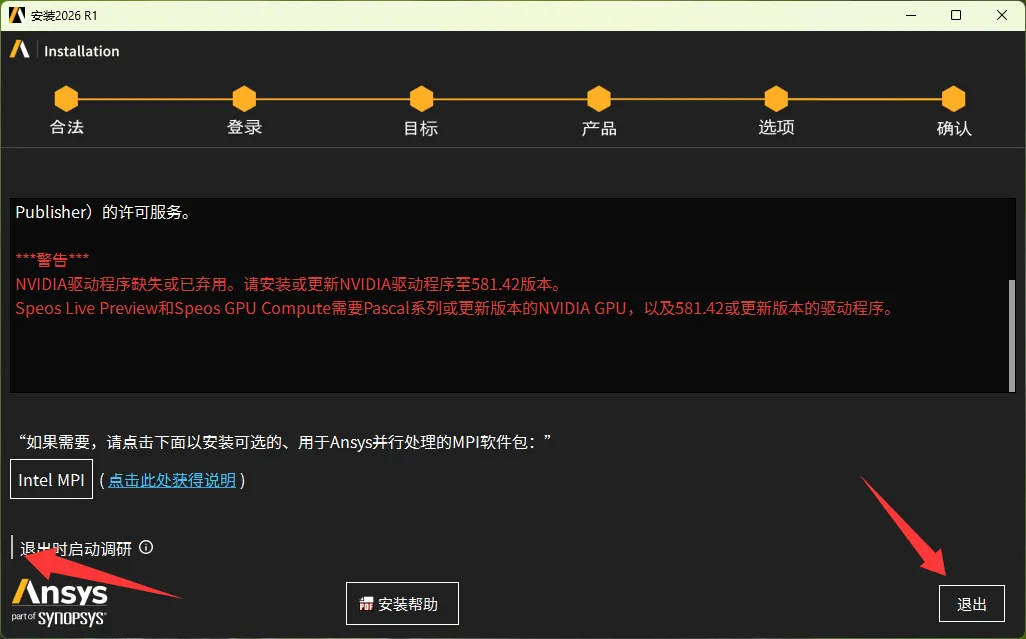This screenshot has height=639, width=1026.
Task: Click the 登录 step hexagon
Action: pyautogui.click(x=244, y=99)
